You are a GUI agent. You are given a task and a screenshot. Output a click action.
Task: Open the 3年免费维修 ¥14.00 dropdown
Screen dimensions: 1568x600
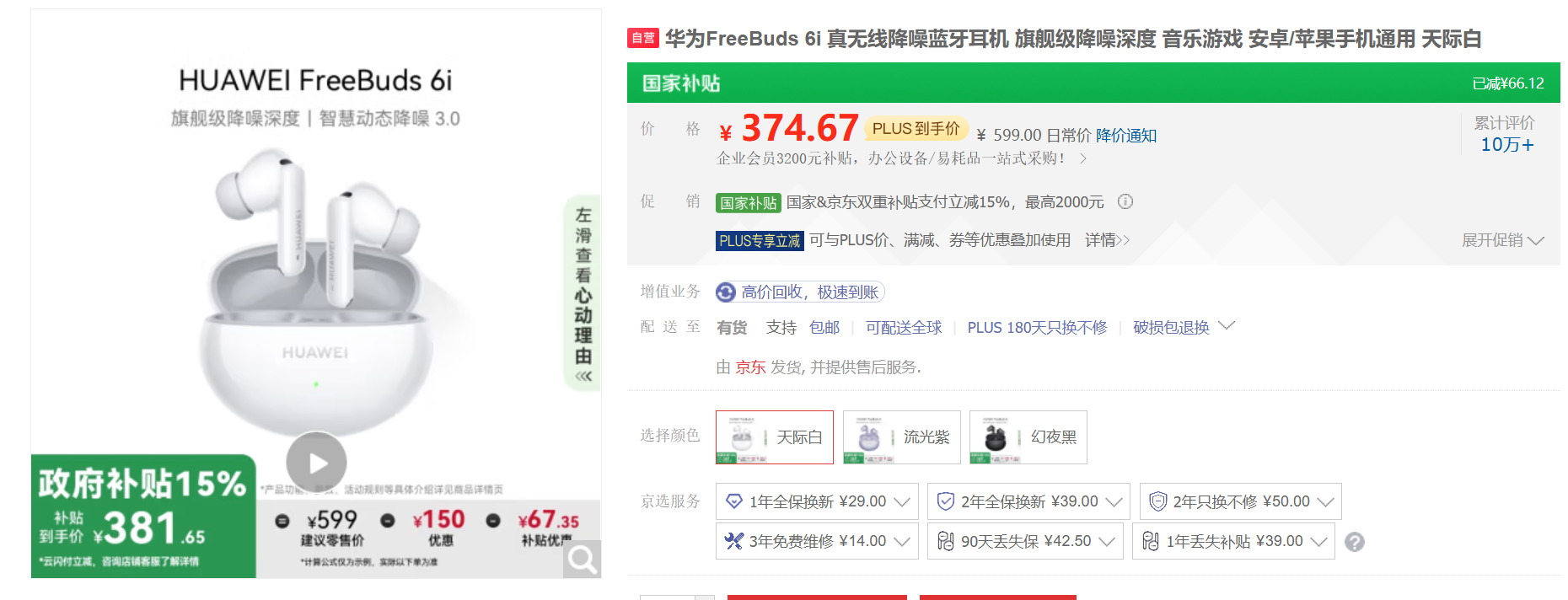[x=818, y=541]
